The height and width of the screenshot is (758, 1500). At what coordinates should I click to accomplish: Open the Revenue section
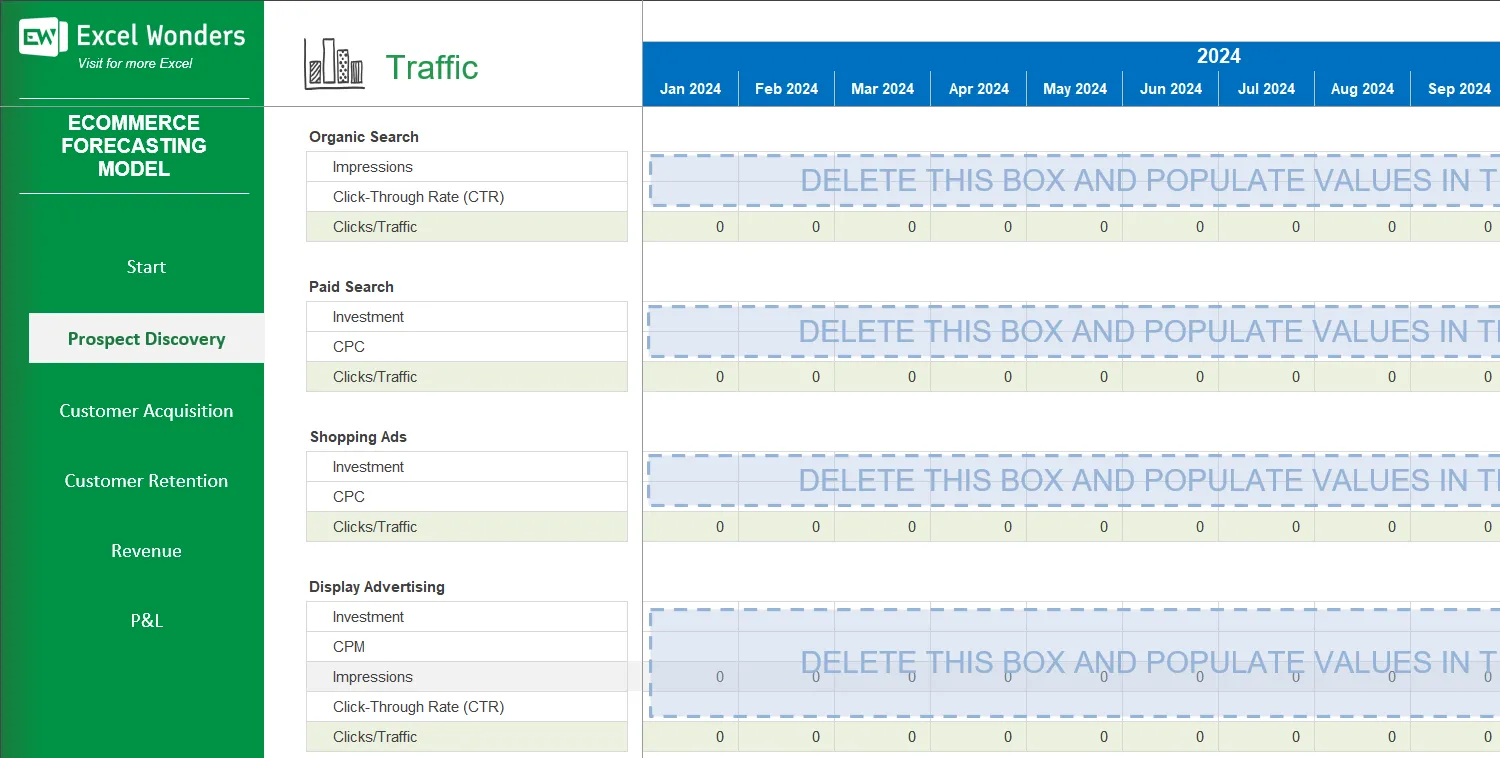pos(146,551)
